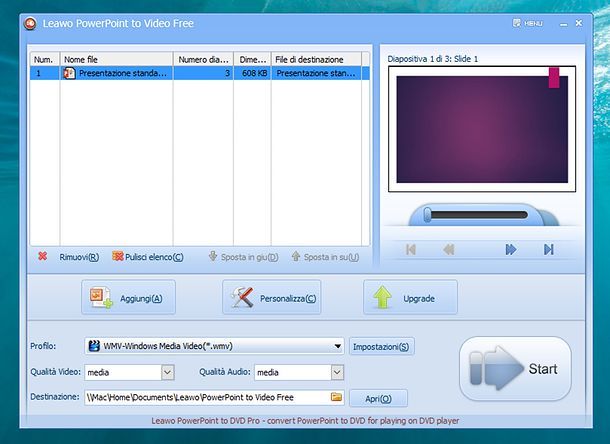Expand the Qualità Video dropdown
The width and height of the screenshot is (610, 444).
168,372
